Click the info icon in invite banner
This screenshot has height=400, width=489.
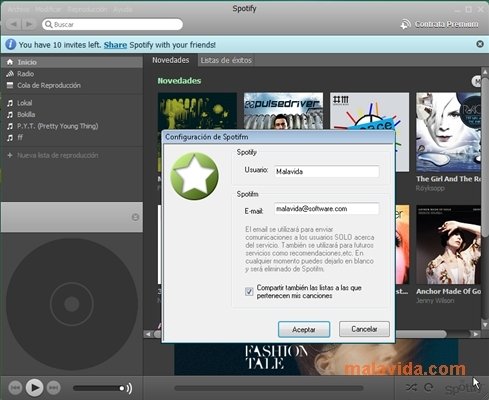pos(11,44)
